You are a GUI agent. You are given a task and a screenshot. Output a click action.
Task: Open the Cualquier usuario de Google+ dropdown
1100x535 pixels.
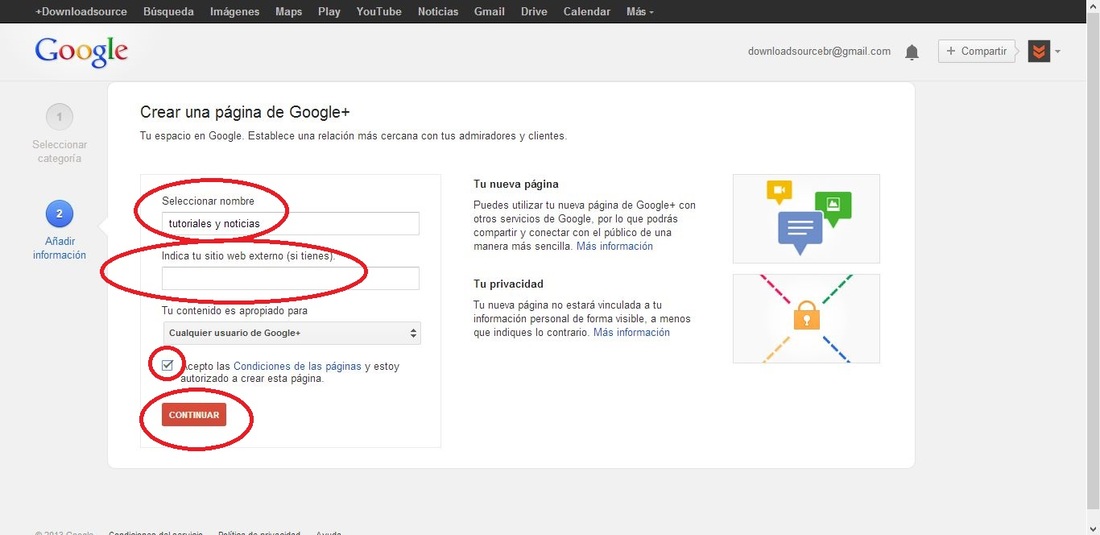pyautogui.click(x=291, y=333)
